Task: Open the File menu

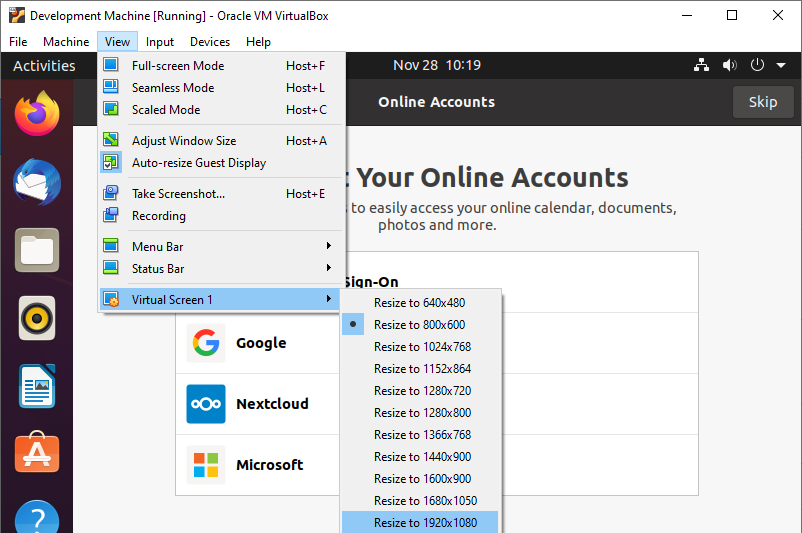Action: pos(18,41)
